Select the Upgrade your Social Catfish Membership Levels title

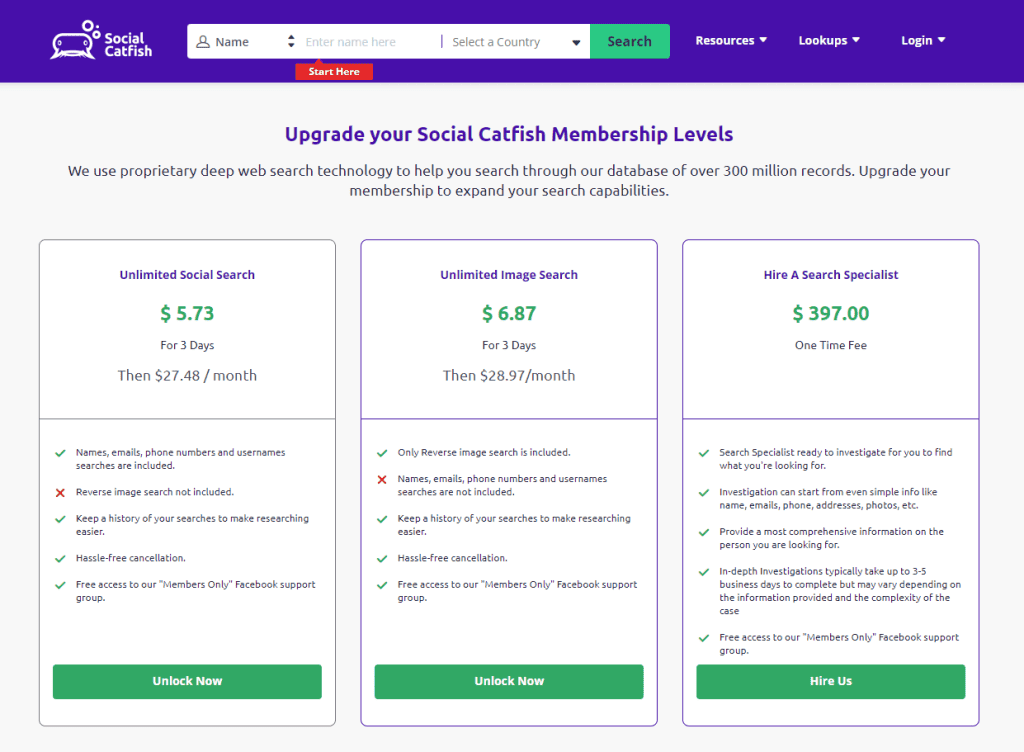(x=509, y=134)
